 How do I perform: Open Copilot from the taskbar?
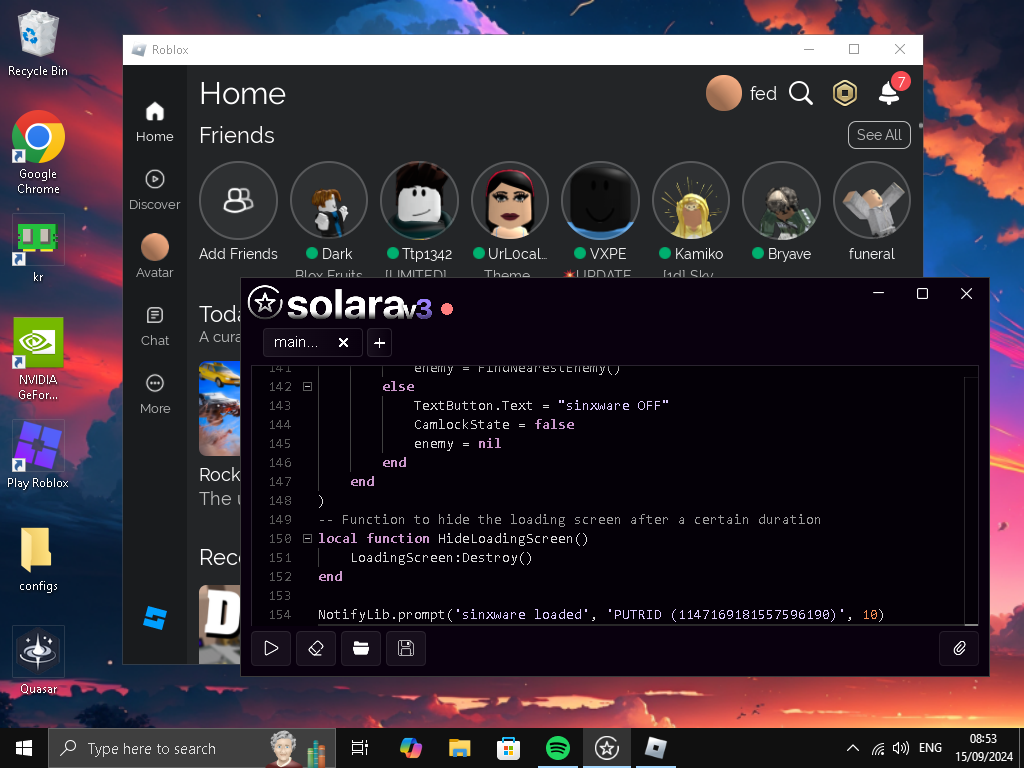[411, 748]
